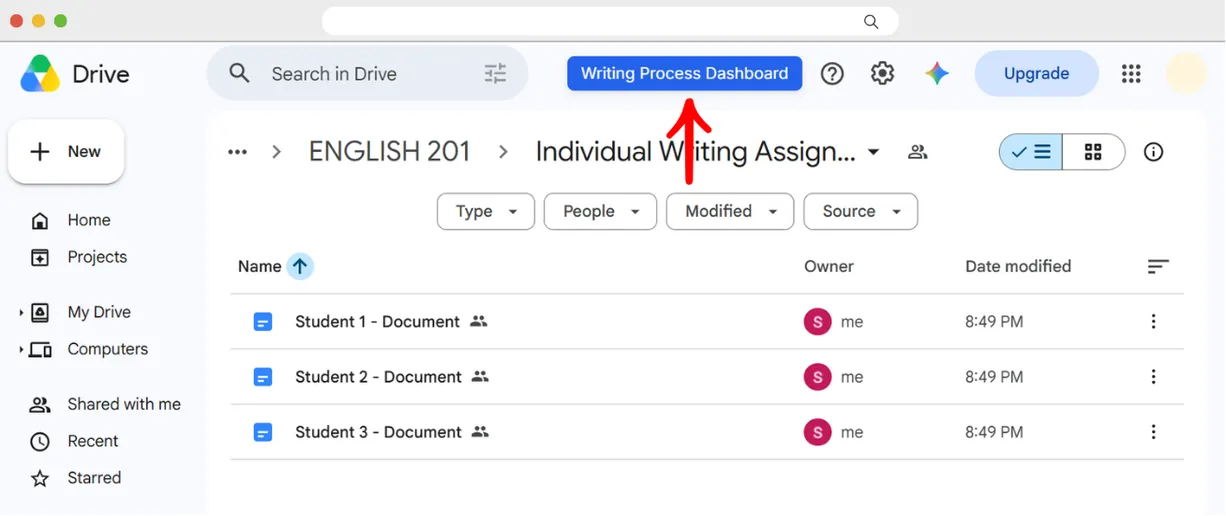Open more actions for Student 1 - Document
Viewport: 1226px width, 516px height.
coord(1153,322)
